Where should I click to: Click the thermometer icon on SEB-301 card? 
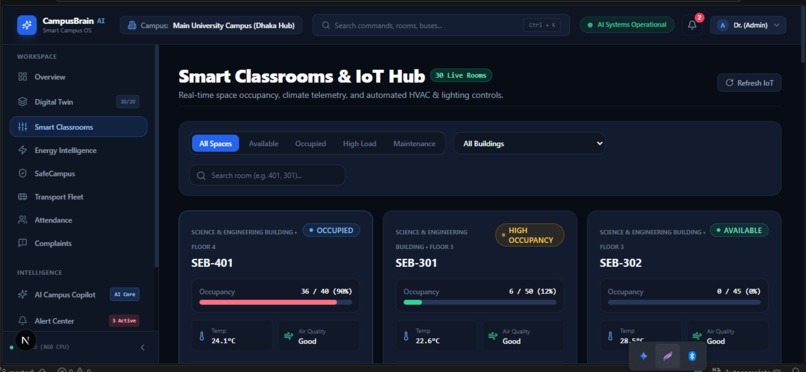point(406,337)
